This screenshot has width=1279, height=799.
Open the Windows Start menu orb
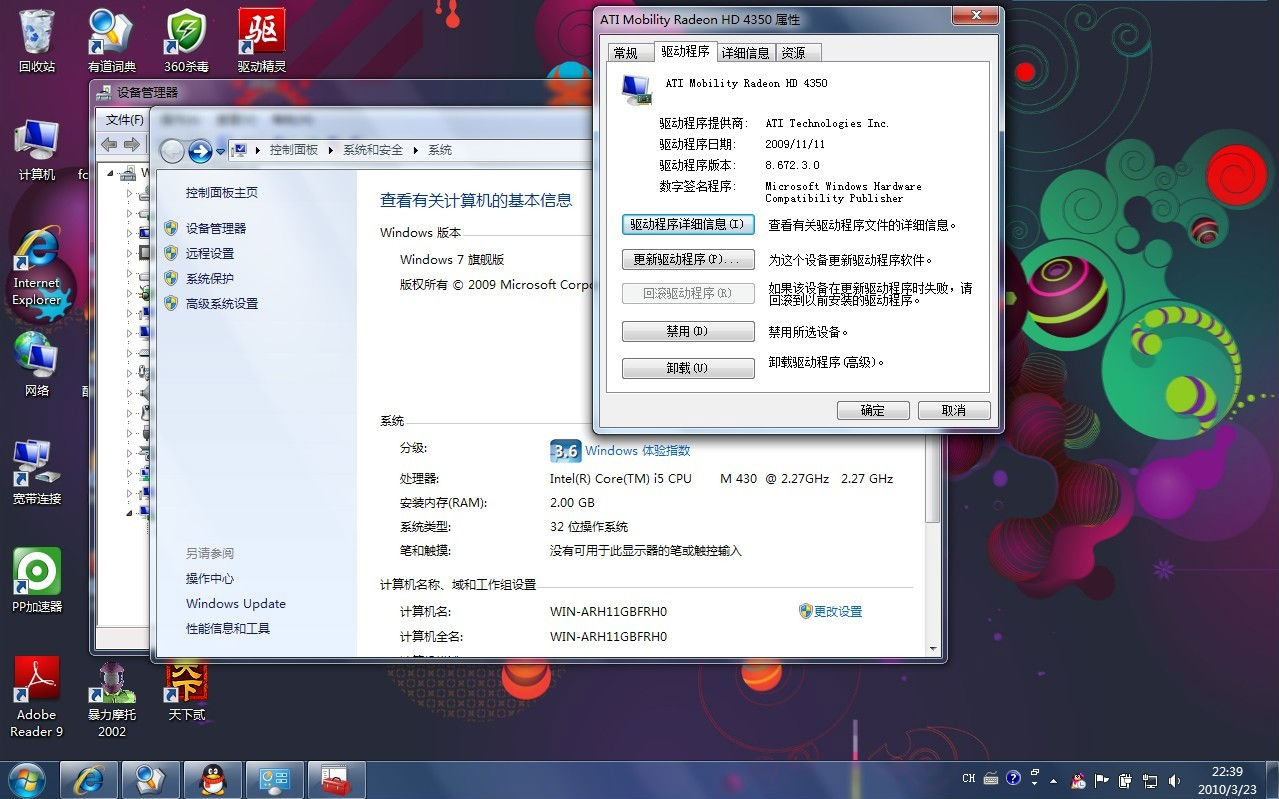pyautogui.click(x=25, y=779)
